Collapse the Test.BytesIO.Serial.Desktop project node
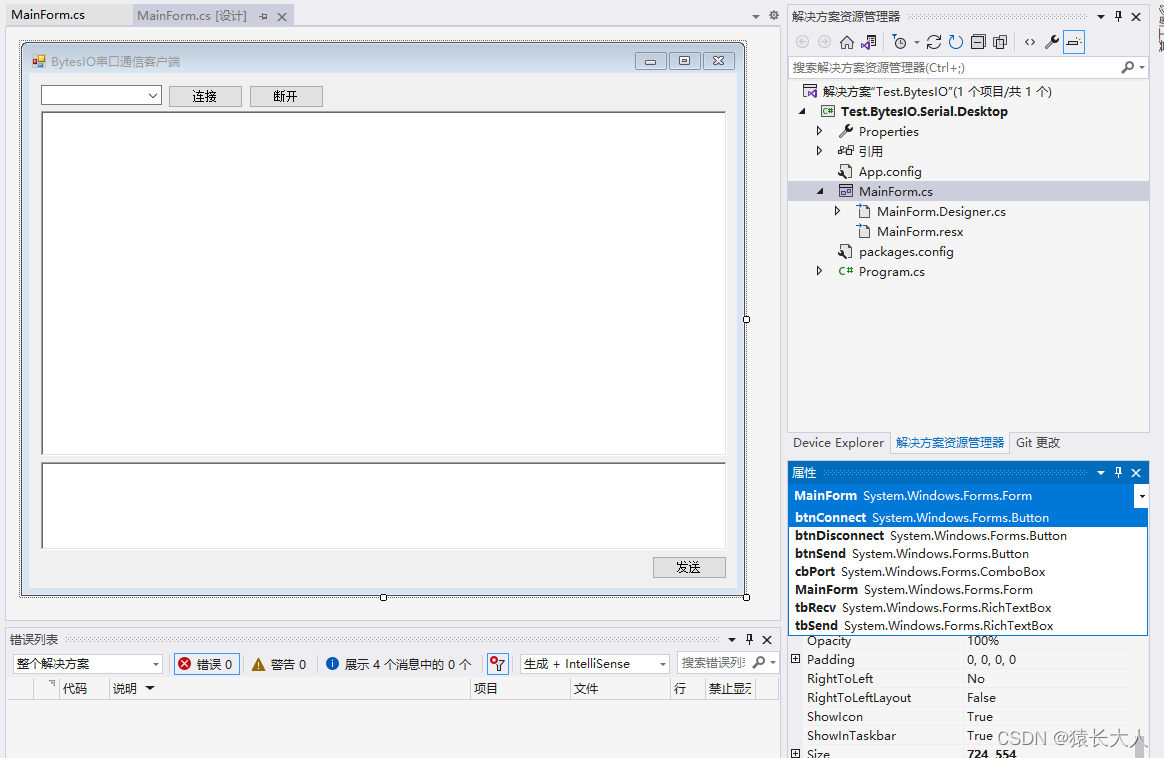 802,111
